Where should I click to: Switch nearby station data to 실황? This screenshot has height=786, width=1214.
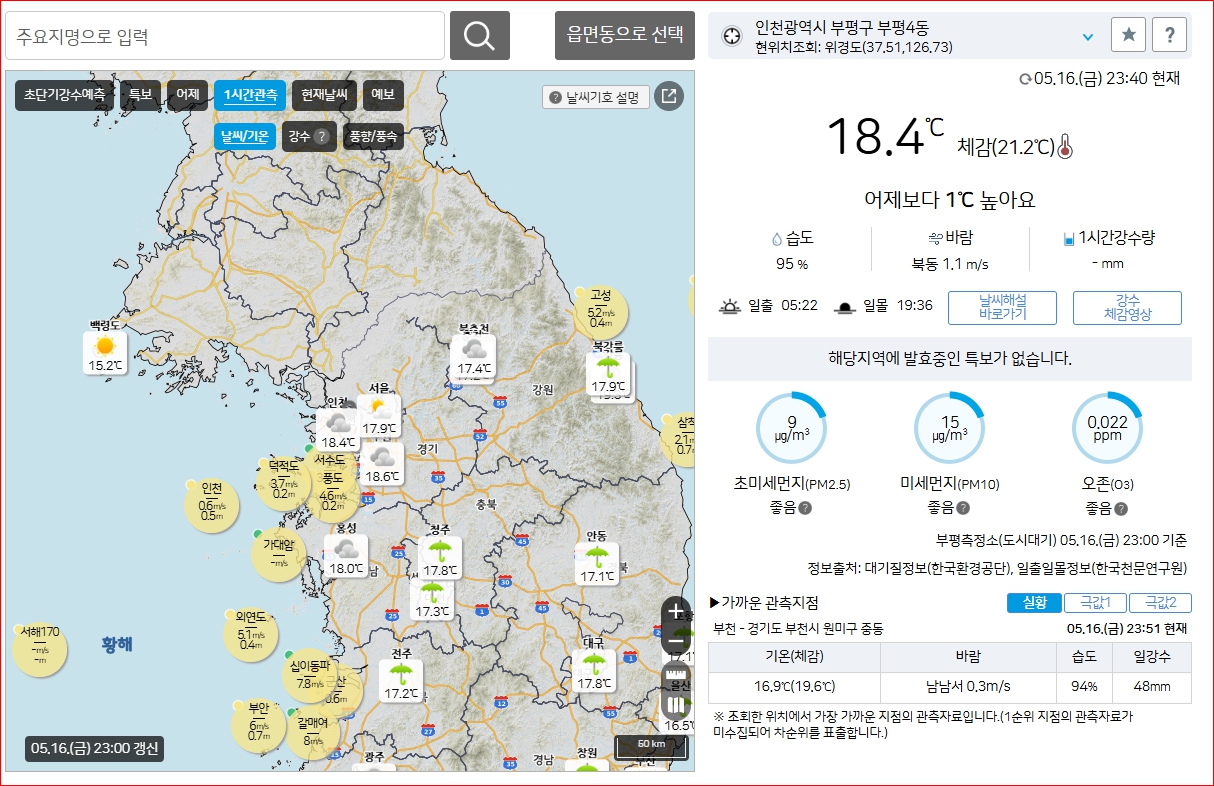(x=1034, y=603)
